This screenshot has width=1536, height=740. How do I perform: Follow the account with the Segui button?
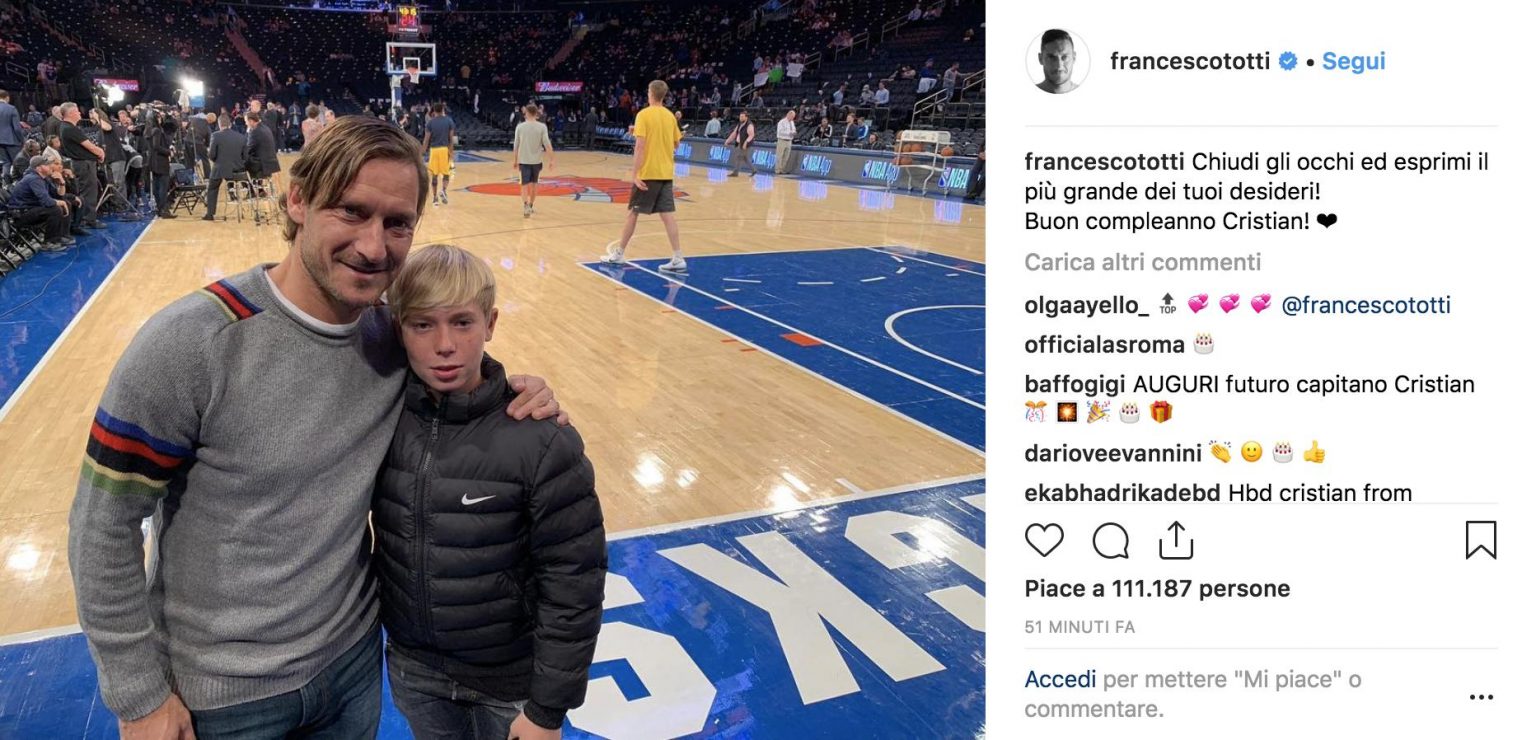pyautogui.click(x=1353, y=61)
